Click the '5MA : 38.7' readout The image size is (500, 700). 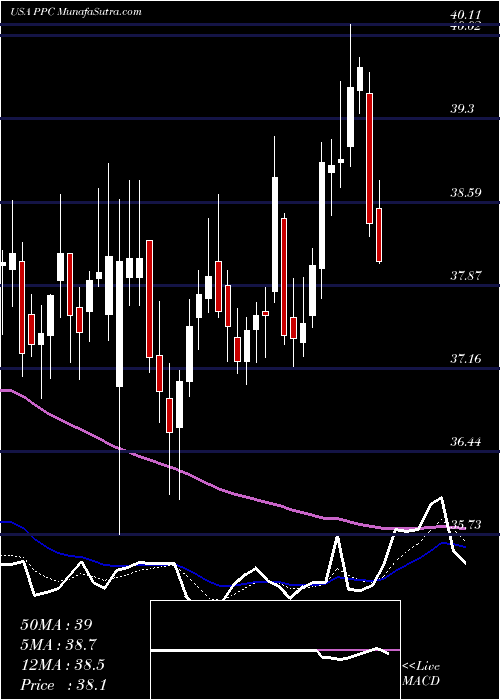[59, 645]
